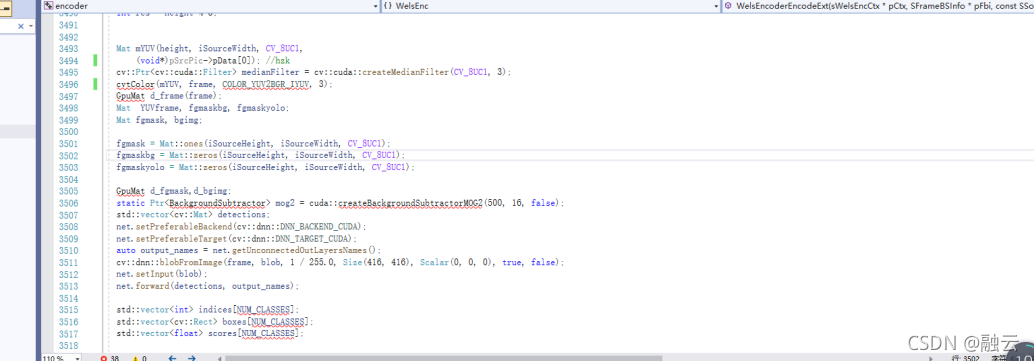Click the purple function icon before WelsEncoderEncodeExt

[728, 5]
